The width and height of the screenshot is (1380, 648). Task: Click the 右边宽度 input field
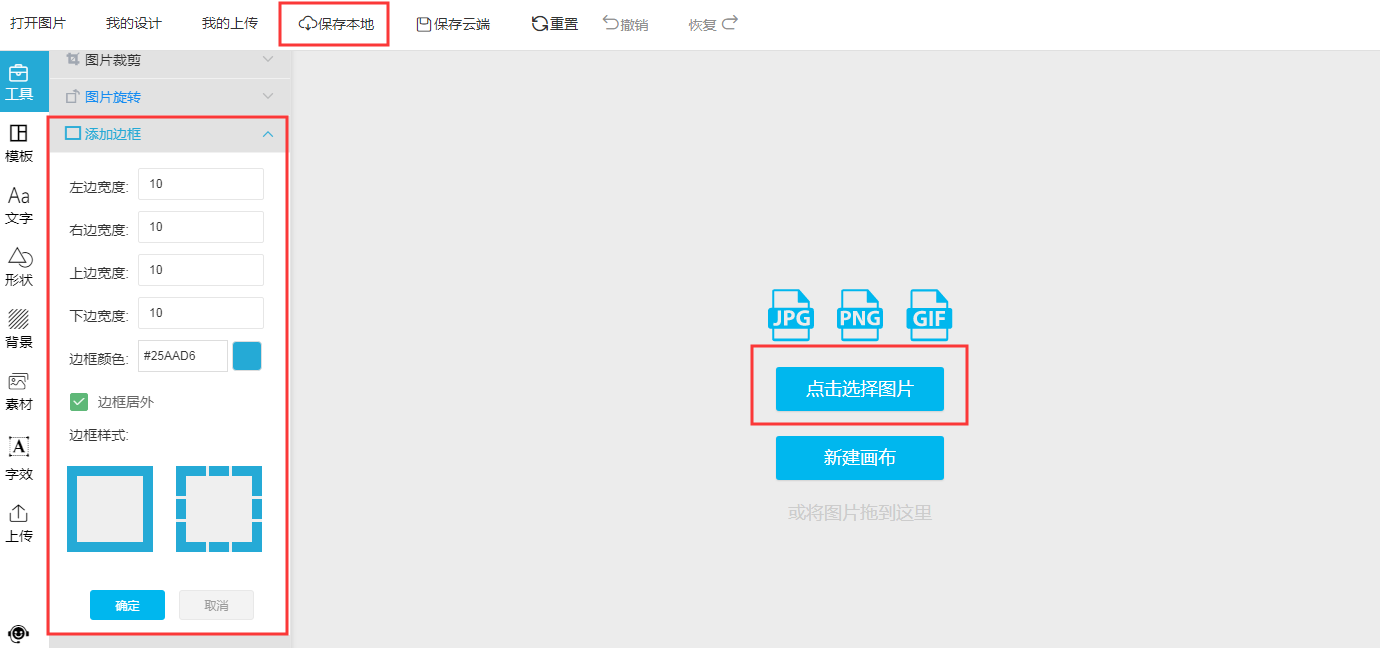(x=201, y=227)
